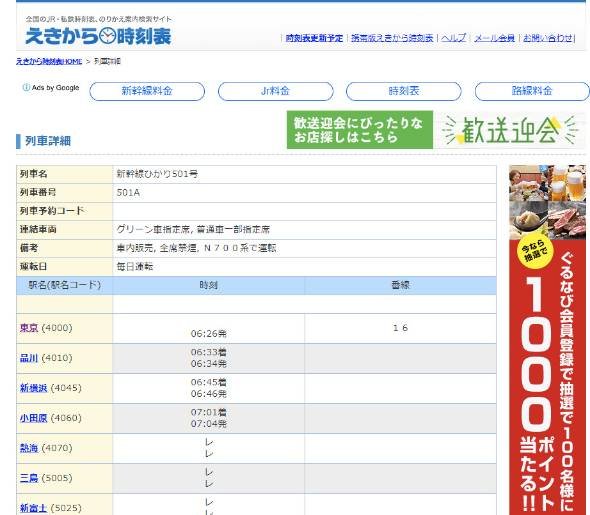Open the 三島 (5005) station link
The width and height of the screenshot is (590, 515).
tap(29, 479)
